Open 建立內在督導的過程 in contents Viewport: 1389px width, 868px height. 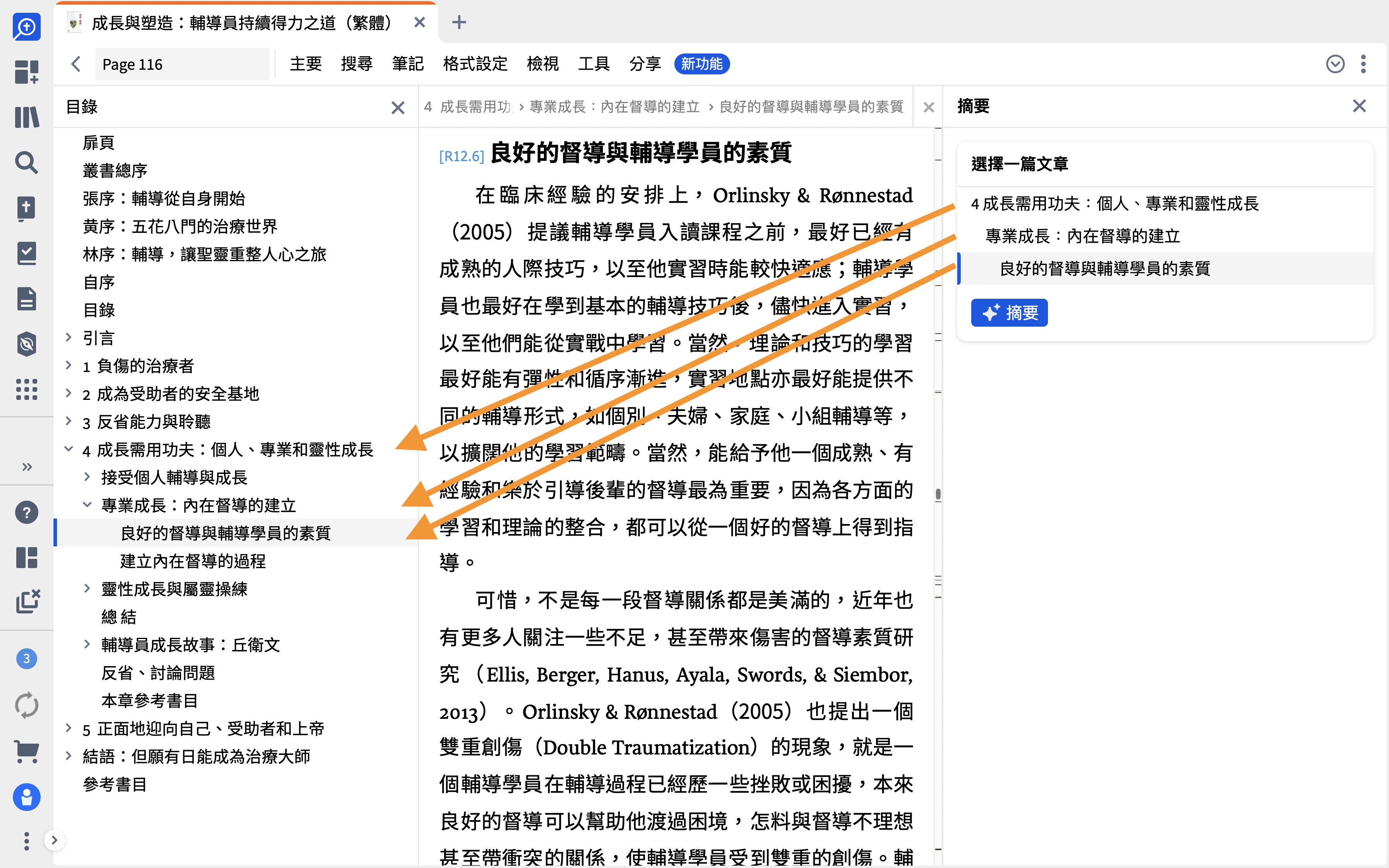[x=193, y=561]
